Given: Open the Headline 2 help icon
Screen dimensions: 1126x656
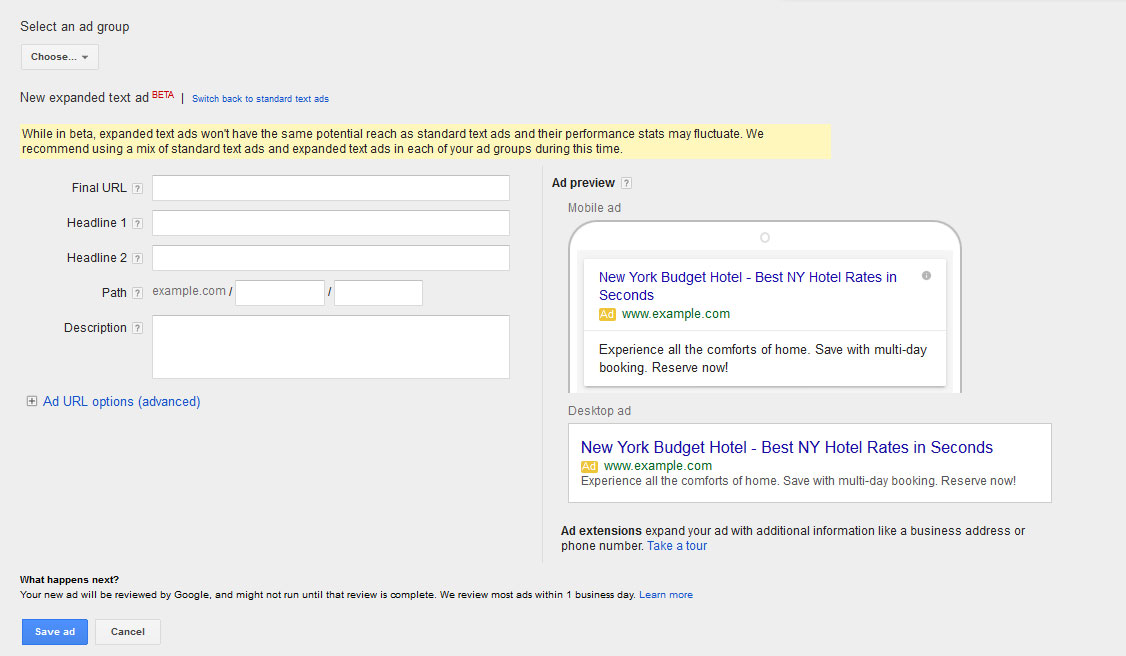Looking at the screenshot, I should point(137,258).
